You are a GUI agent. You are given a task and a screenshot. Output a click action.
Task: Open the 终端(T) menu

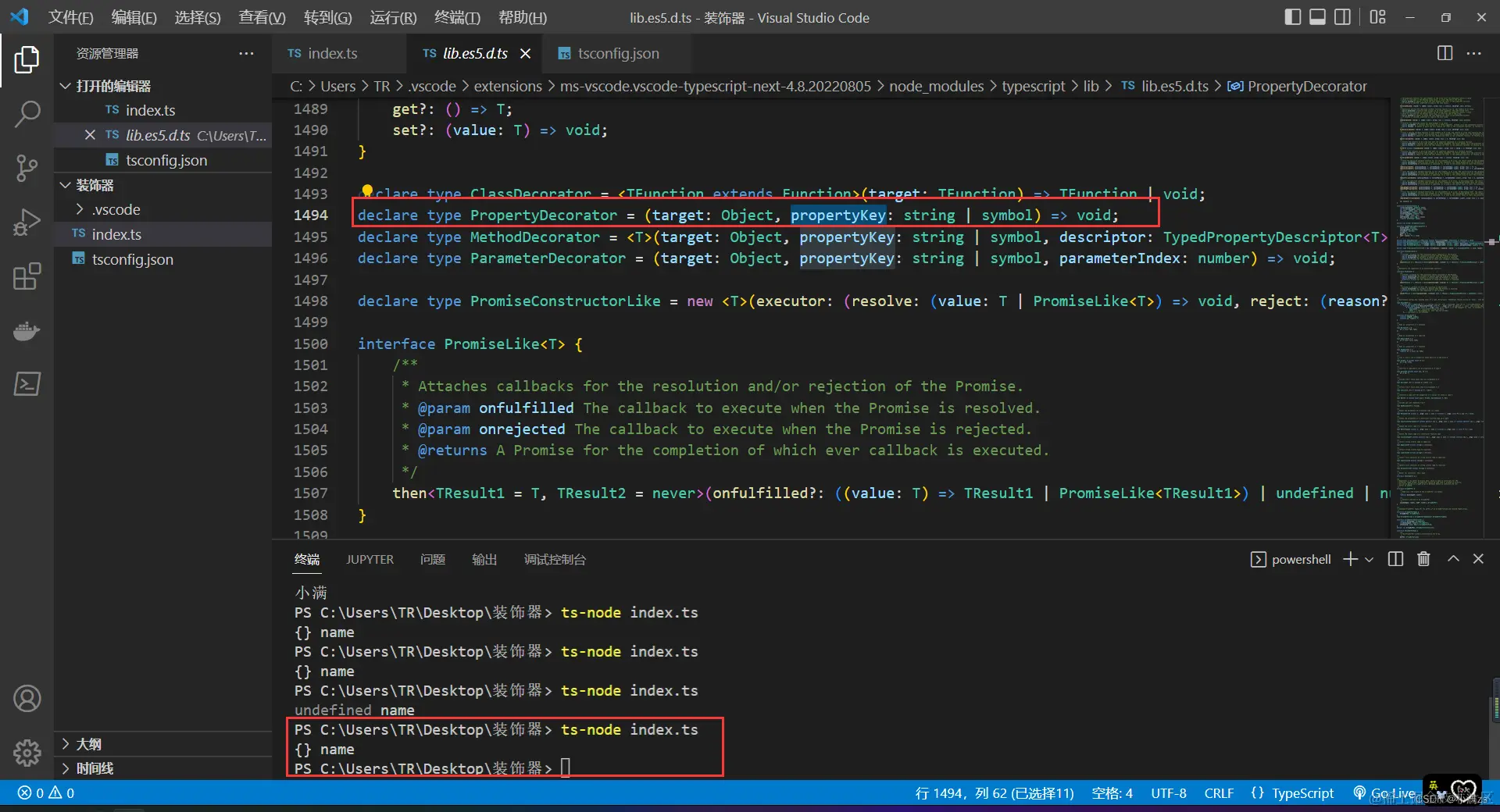pyautogui.click(x=457, y=17)
